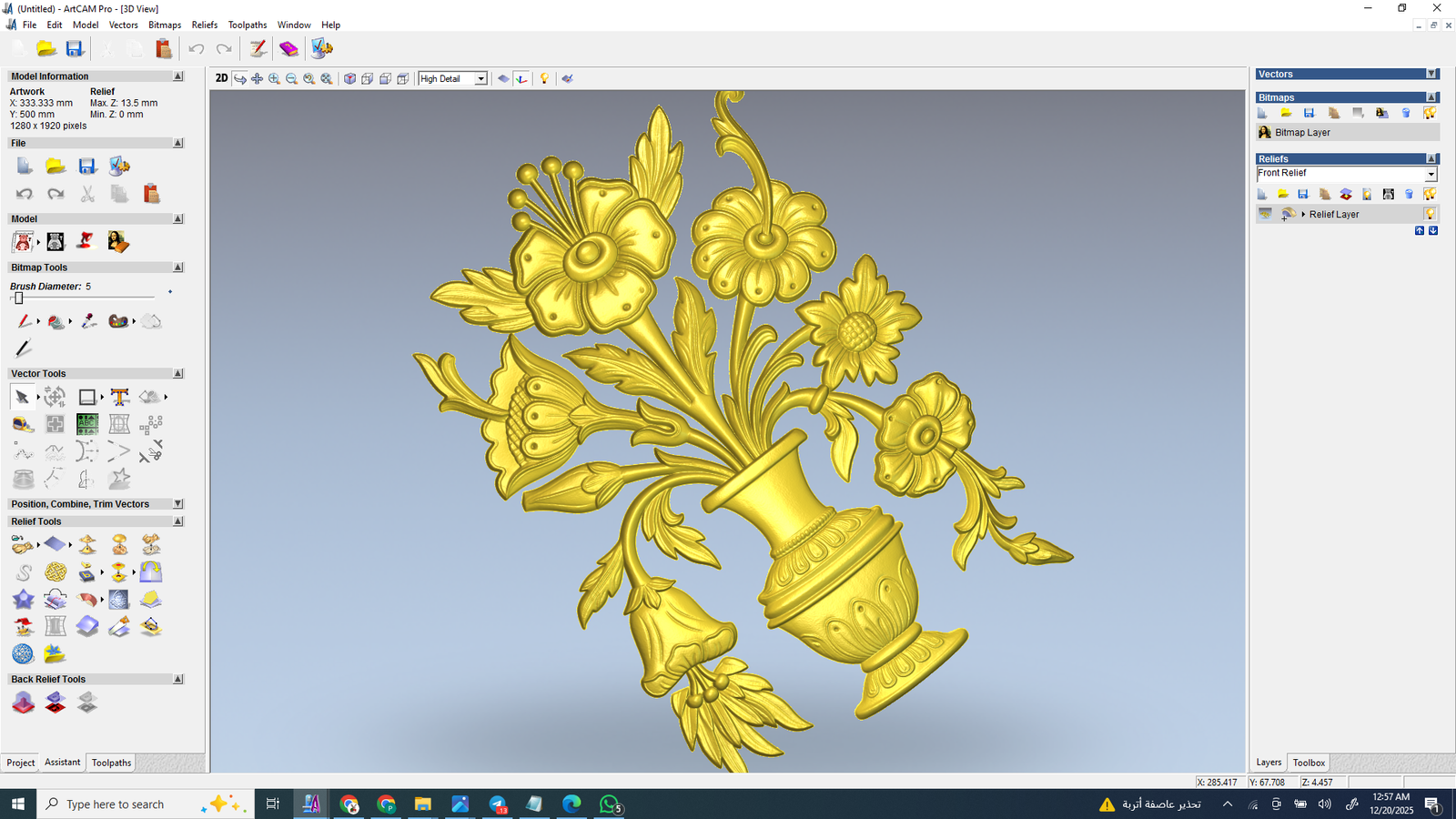Image resolution: width=1456 pixels, height=819 pixels.
Task: Click the zoom in icon in view toolbar
Action: 274,79
